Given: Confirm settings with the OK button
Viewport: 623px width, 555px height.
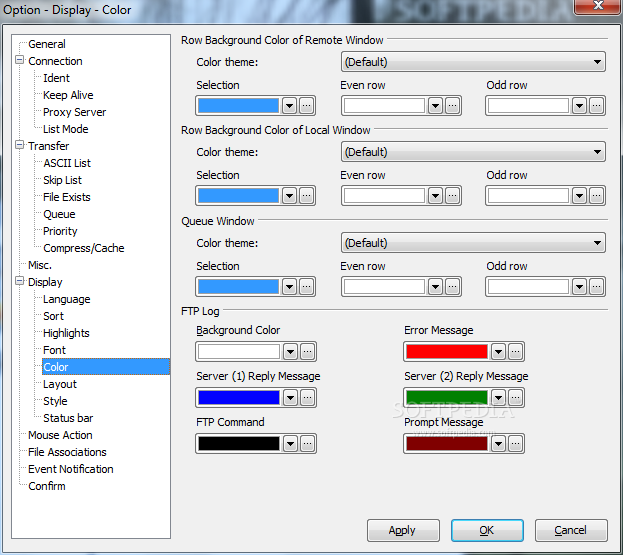Looking at the screenshot, I should (x=487, y=530).
